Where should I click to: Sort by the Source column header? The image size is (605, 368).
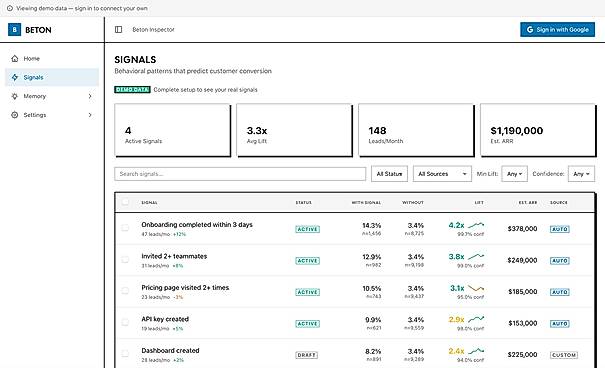click(559, 203)
